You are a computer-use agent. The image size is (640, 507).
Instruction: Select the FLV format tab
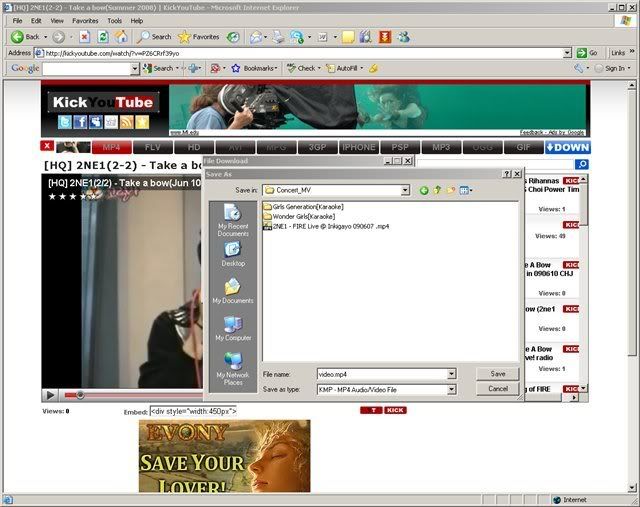(153, 147)
